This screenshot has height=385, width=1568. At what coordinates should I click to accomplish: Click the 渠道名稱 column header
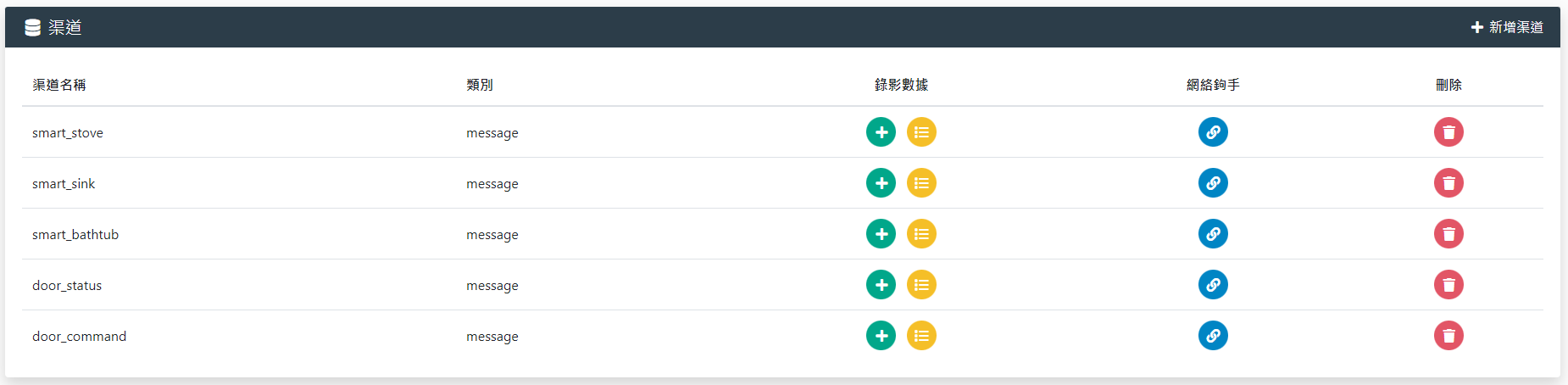point(59,85)
